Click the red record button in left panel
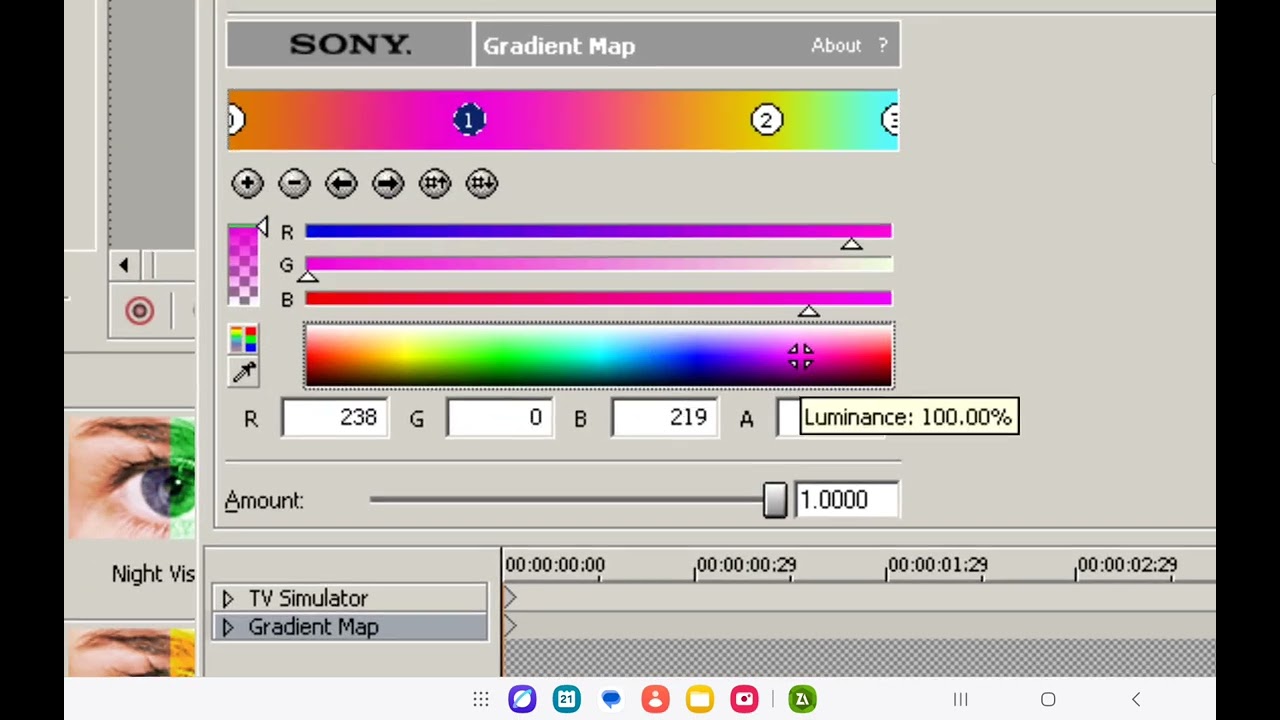This screenshot has height=720, width=1280. (139, 311)
